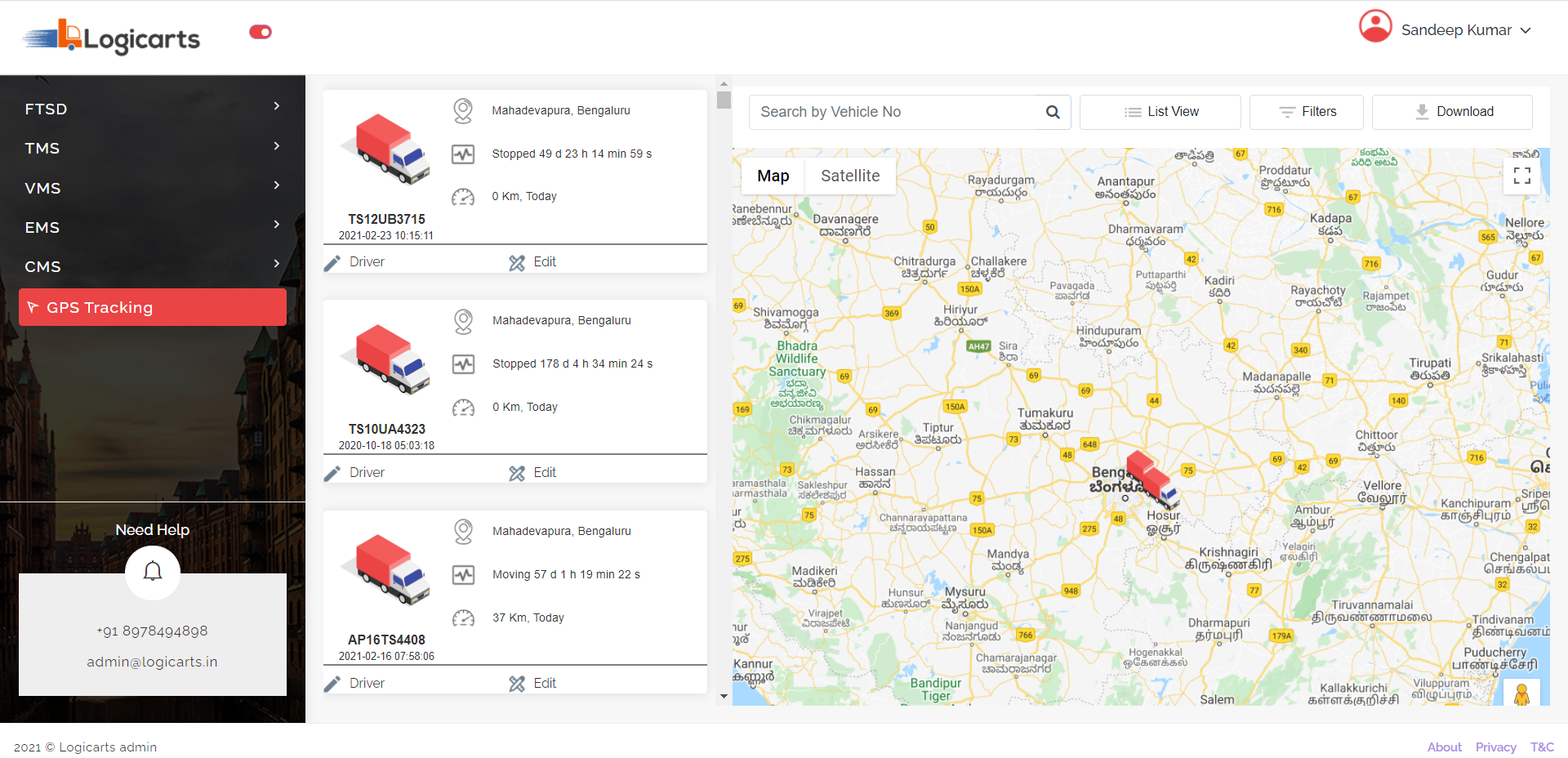Expand the FTSD menu
The height and width of the screenshot is (758, 1568).
coord(152,109)
